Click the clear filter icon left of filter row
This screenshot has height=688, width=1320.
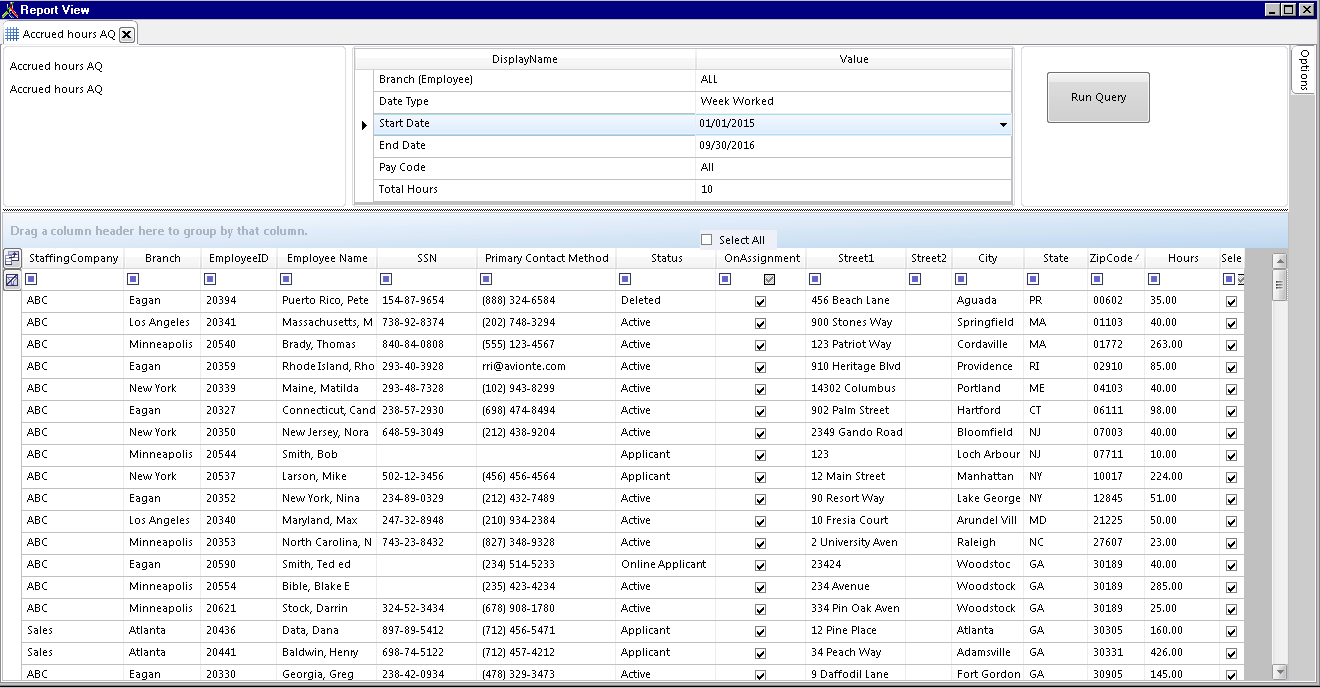tap(12, 280)
